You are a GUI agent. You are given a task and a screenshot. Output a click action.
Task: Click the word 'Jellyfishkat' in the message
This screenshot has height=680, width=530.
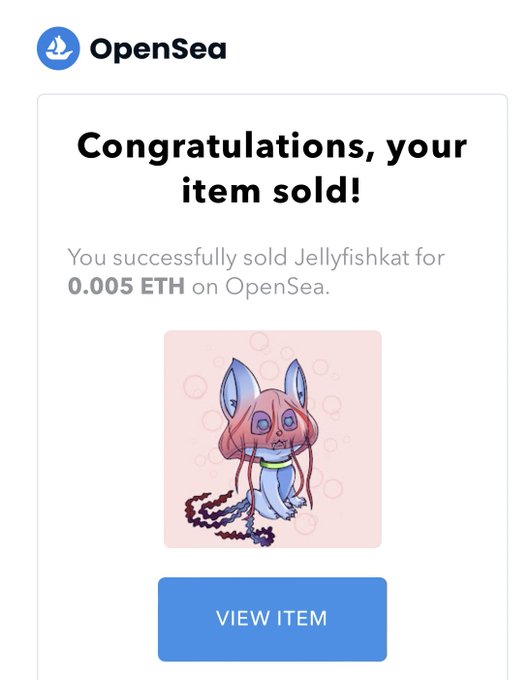[x=351, y=258]
